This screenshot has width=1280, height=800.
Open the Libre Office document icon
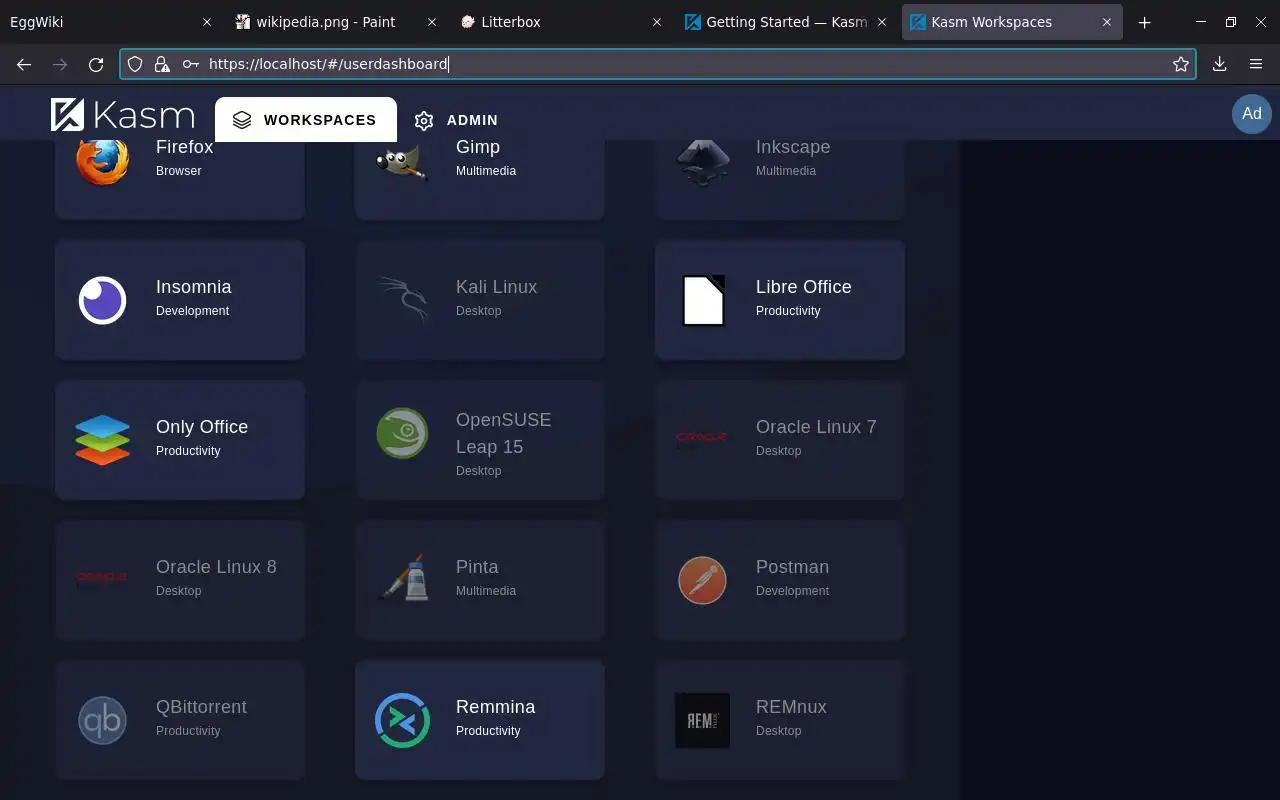tap(703, 300)
